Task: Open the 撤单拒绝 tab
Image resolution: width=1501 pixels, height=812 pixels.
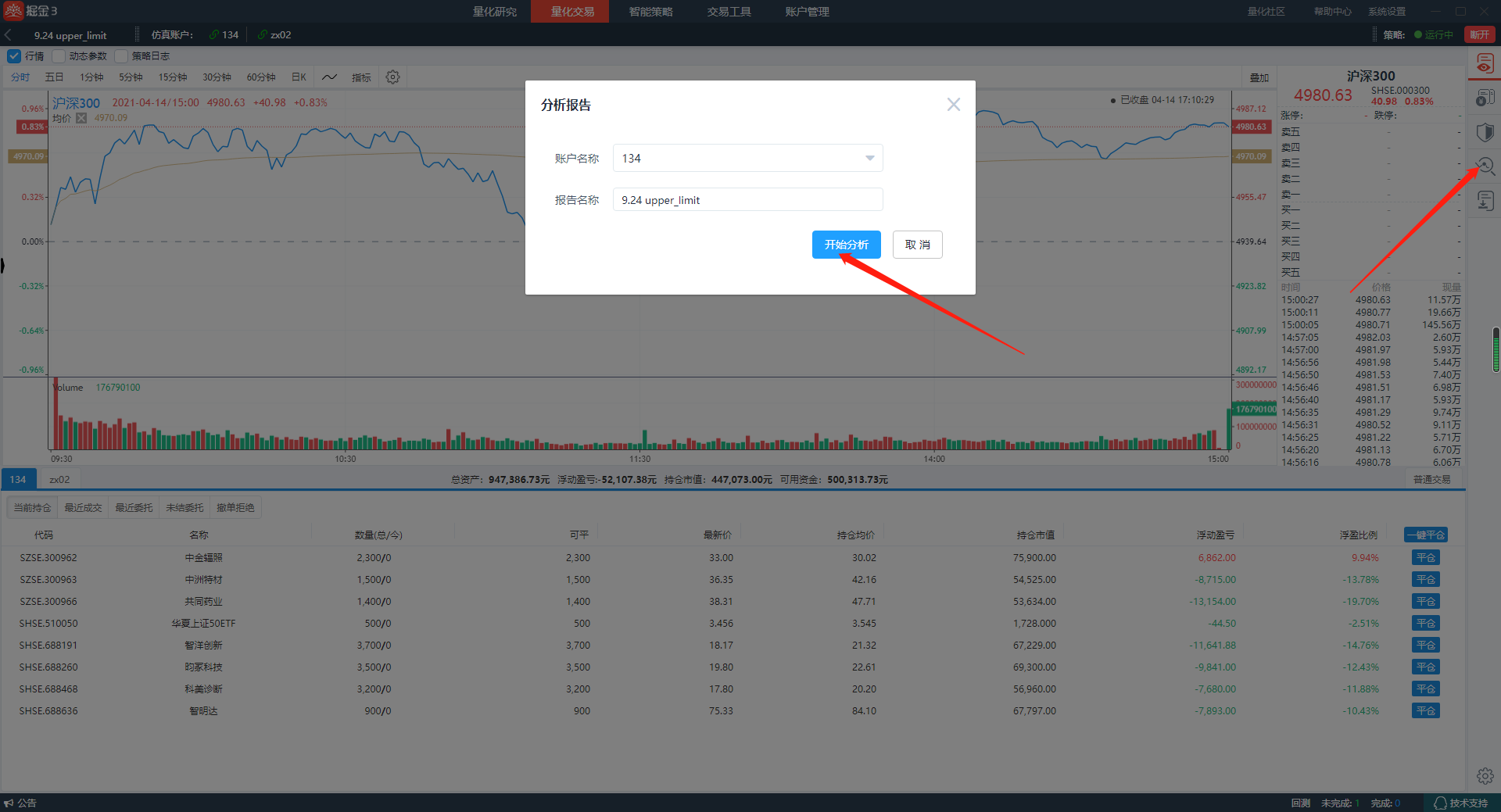Action: tap(235, 508)
